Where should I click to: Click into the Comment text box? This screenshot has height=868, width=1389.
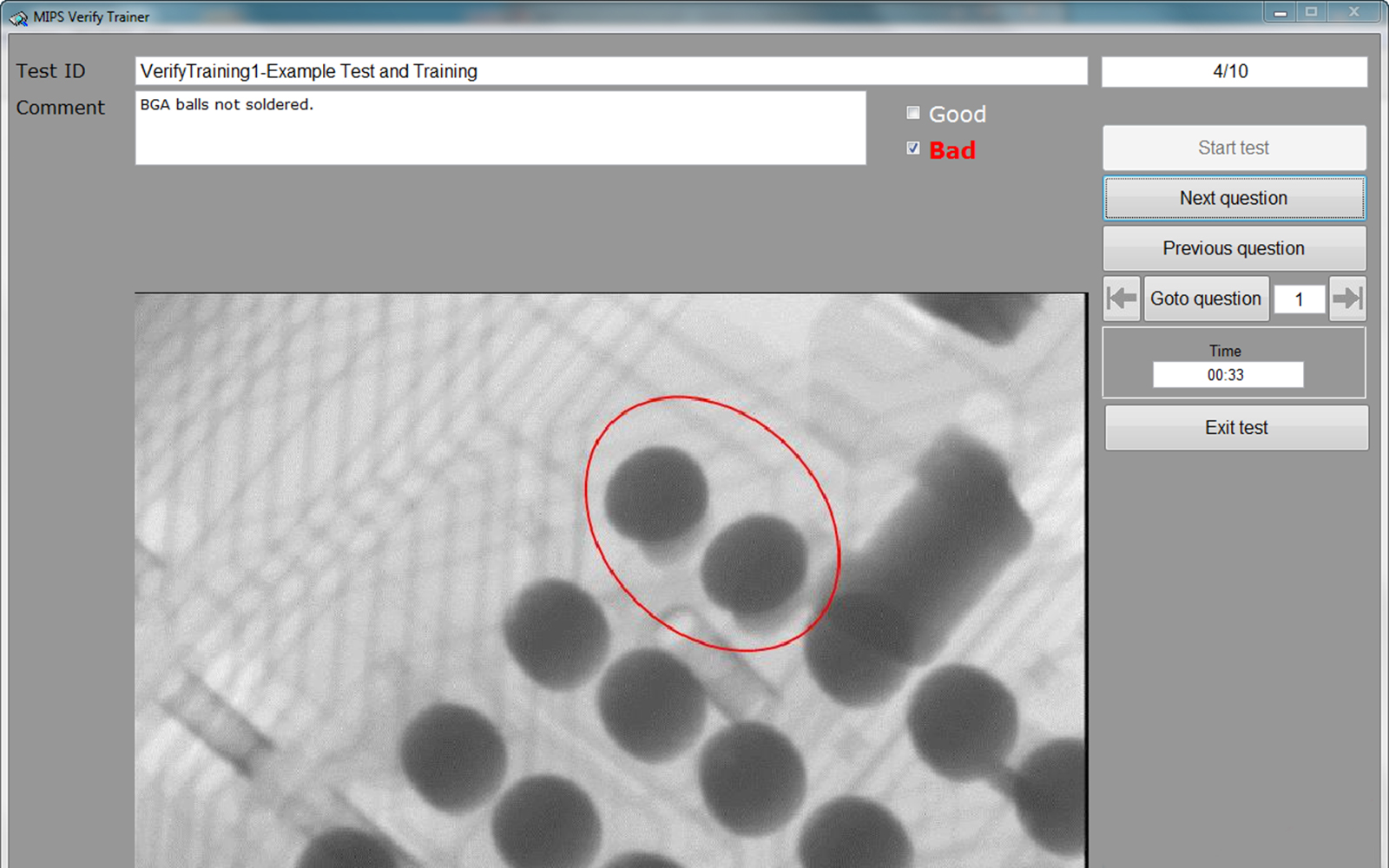(x=500, y=128)
